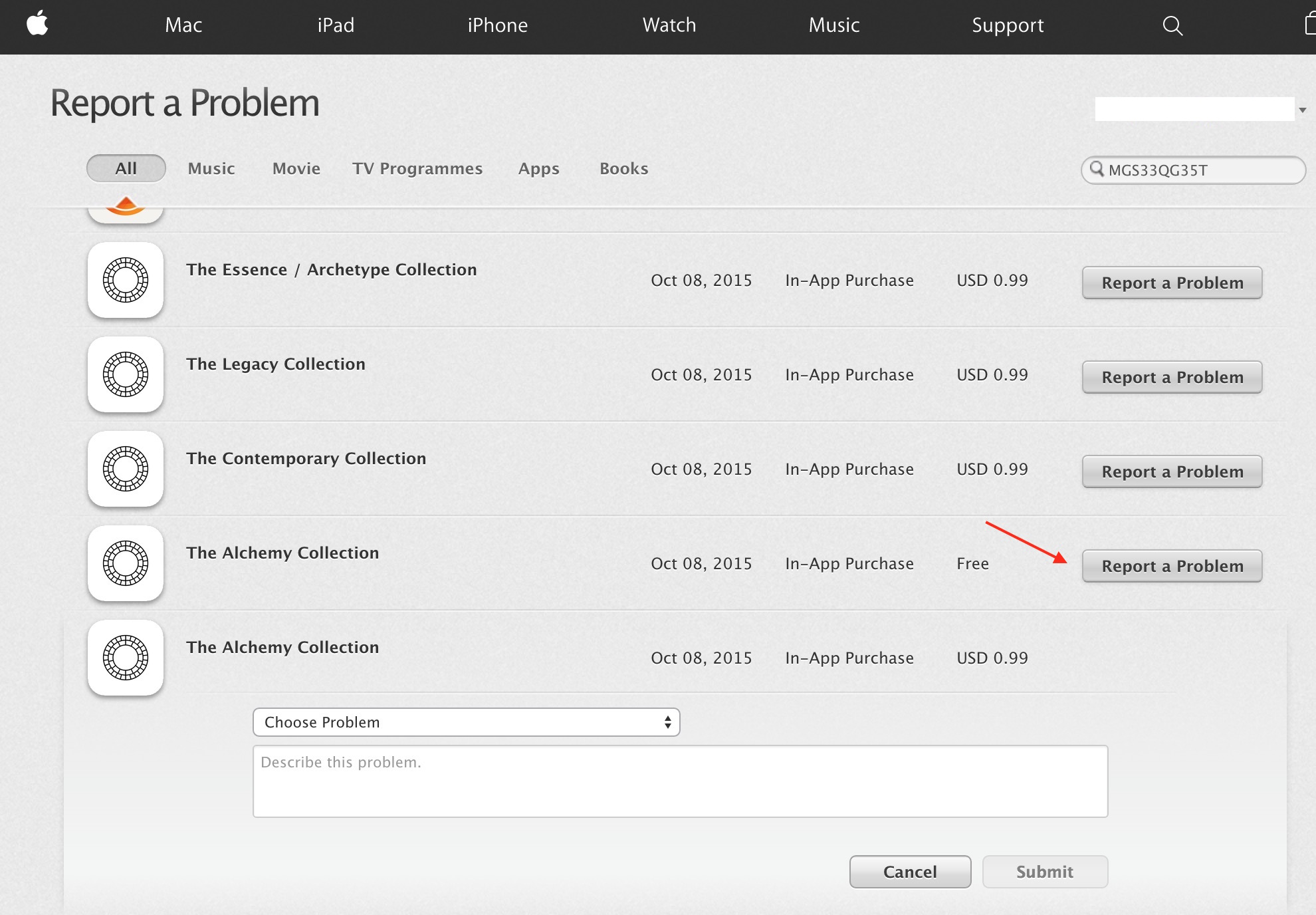Click the Describe this problem text area
The width and height of the screenshot is (1316, 915).
pos(680,781)
